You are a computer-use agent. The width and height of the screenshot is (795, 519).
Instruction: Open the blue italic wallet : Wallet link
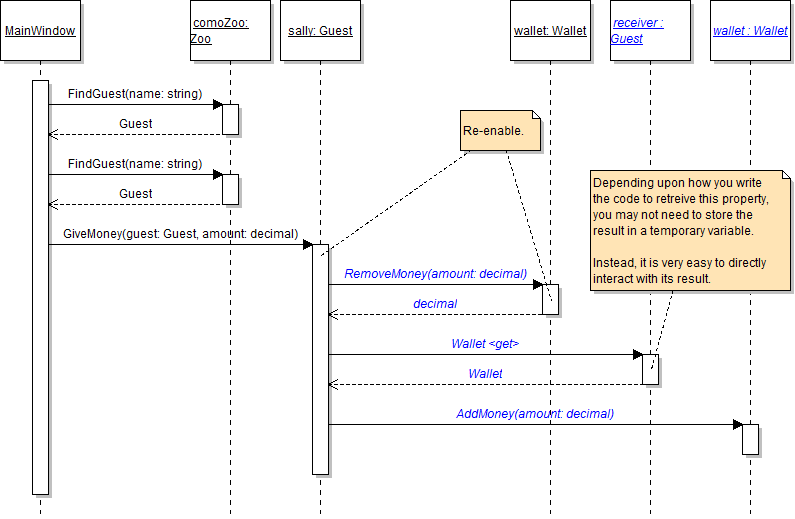click(x=750, y=31)
